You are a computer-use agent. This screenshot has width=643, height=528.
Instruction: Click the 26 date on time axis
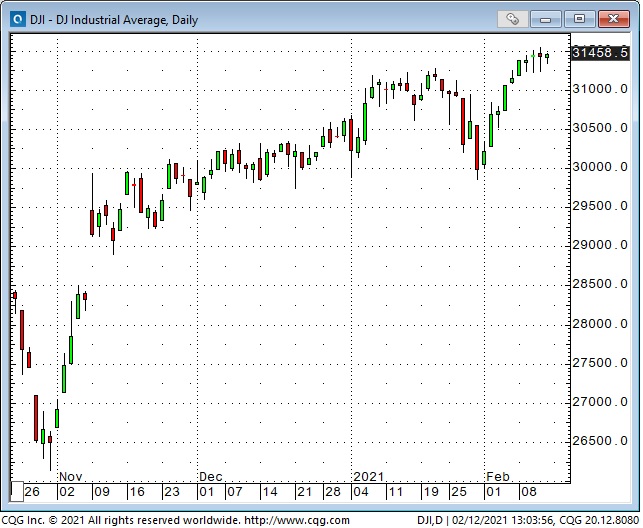click(32, 492)
